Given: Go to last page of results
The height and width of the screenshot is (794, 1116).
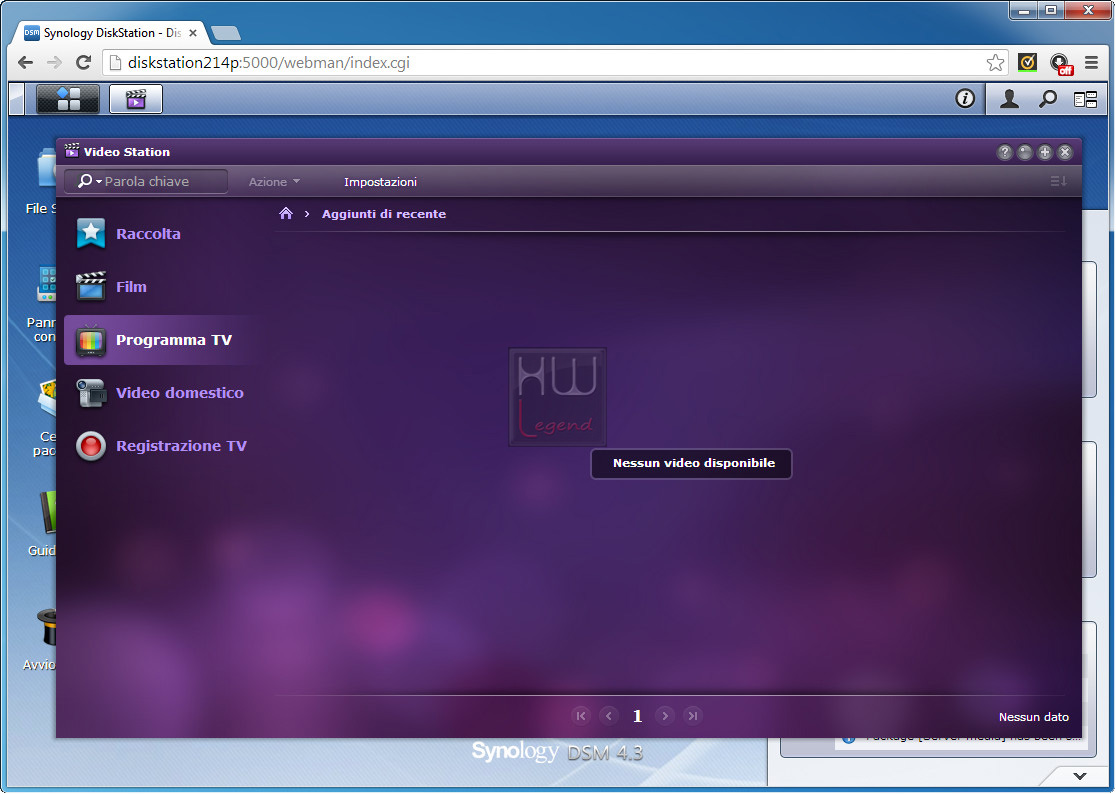Looking at the screenshot, I should [x=693, y=716].
